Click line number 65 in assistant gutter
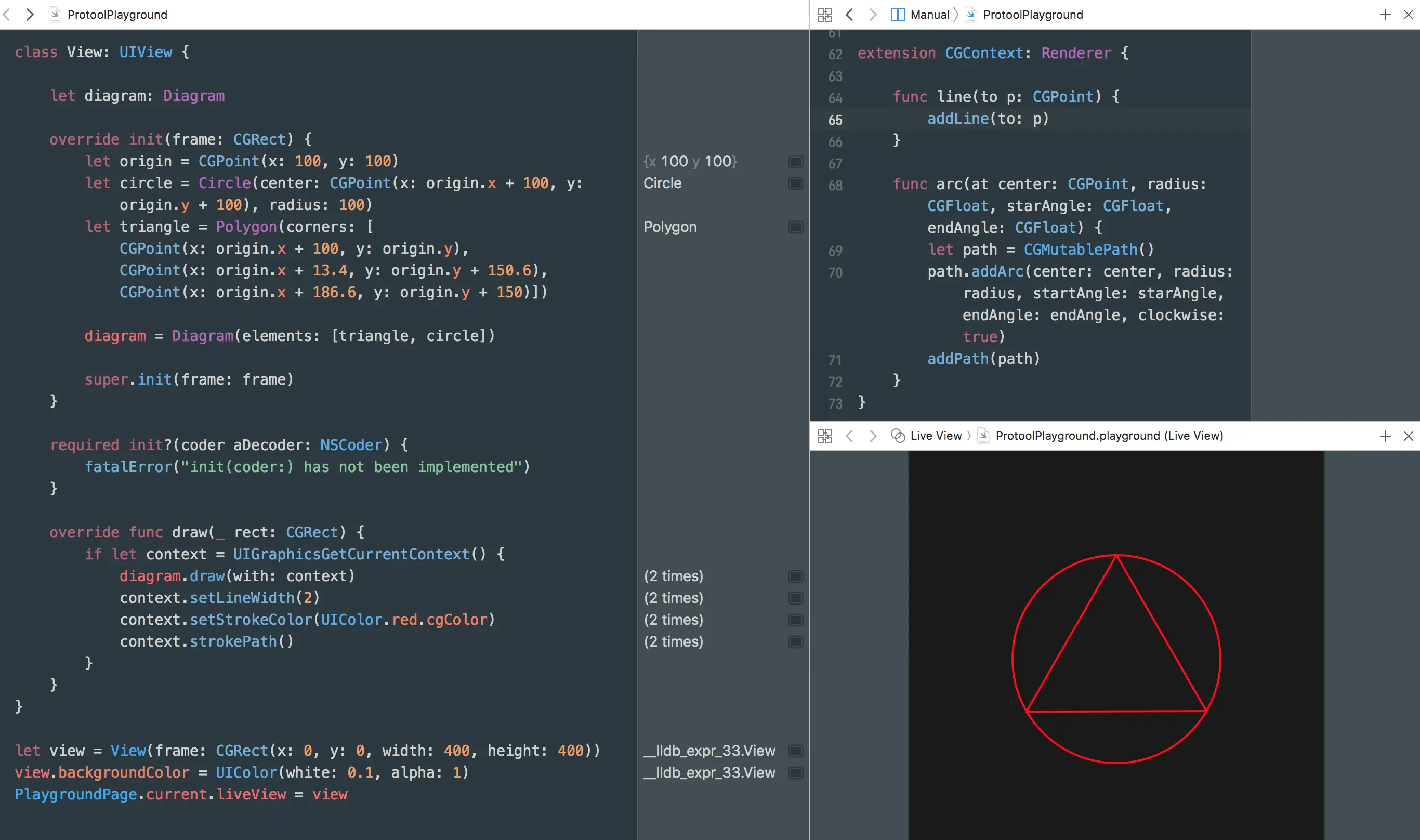1420x840 pixels. [x=835, y=120]
